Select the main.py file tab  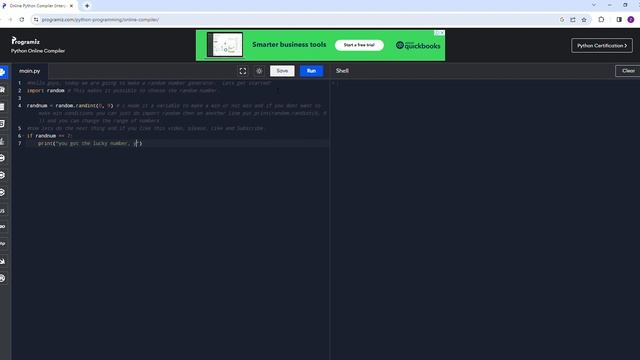tap(29, 71)
